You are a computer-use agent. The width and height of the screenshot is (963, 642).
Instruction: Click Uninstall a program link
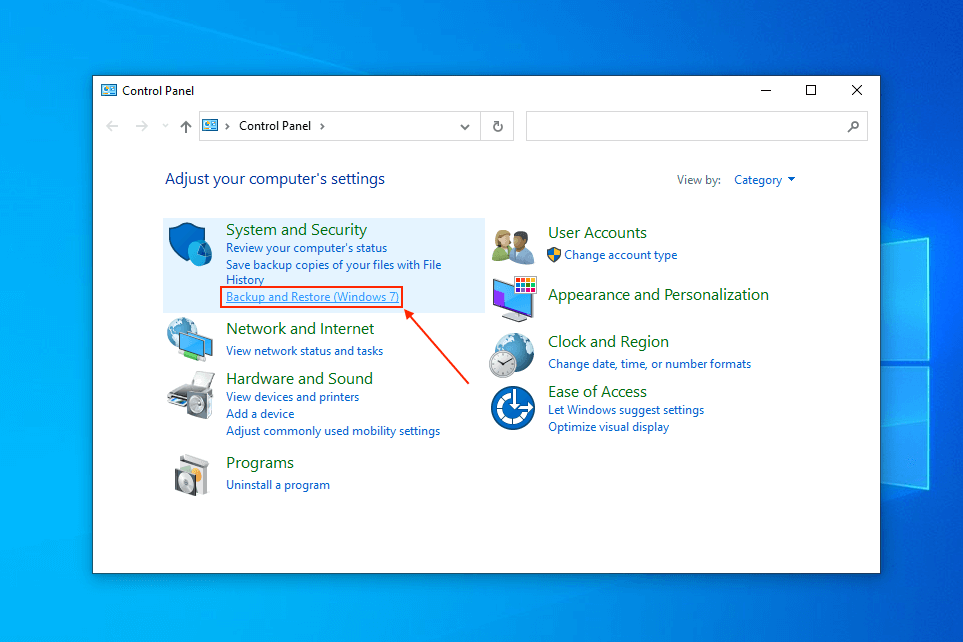point(278,485)
